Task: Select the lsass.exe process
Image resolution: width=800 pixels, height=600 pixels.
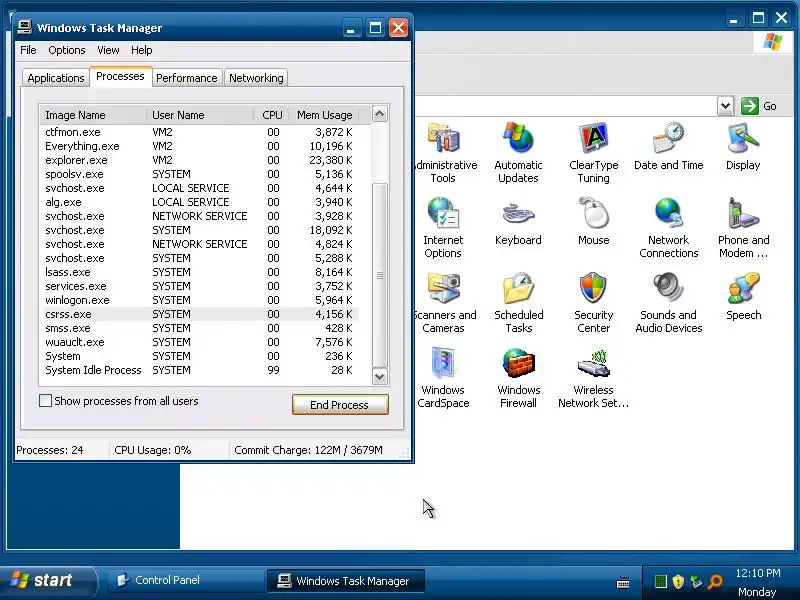Action: point(199,272)
